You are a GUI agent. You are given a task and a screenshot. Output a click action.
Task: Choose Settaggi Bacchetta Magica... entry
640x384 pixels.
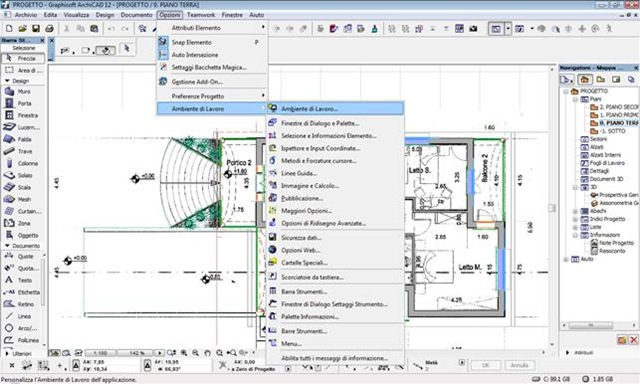pyautogui.click(x=212, y=67)
